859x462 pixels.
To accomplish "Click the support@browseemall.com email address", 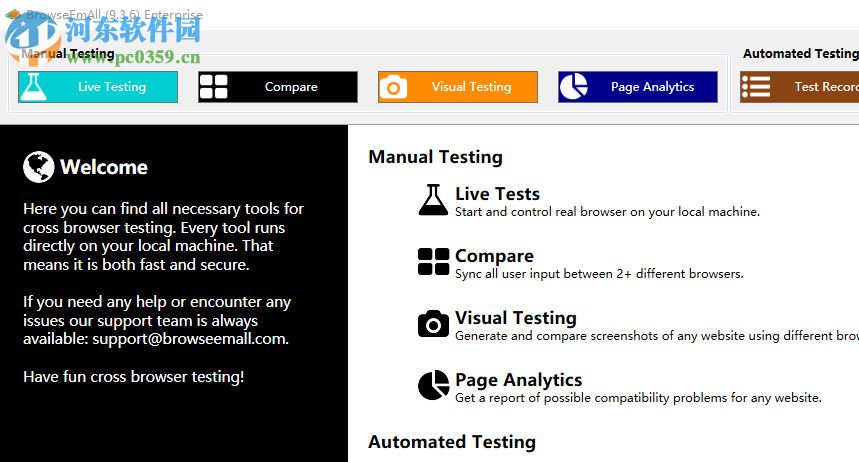I will (190, 339).
